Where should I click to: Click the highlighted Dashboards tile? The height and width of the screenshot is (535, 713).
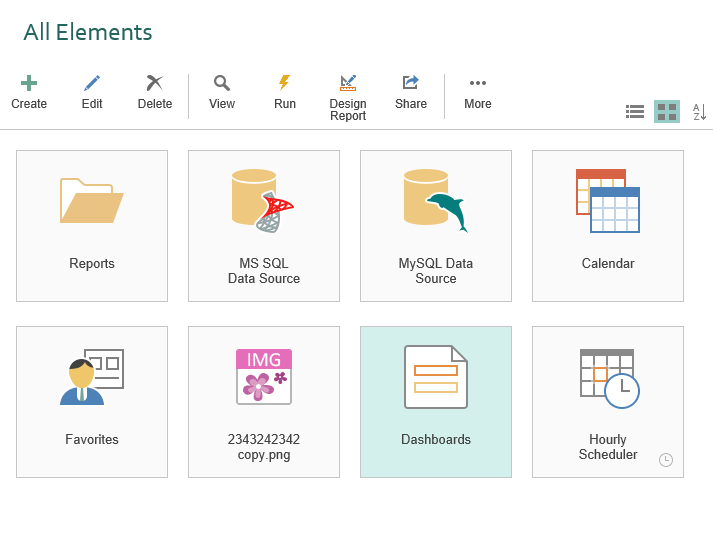436,402
